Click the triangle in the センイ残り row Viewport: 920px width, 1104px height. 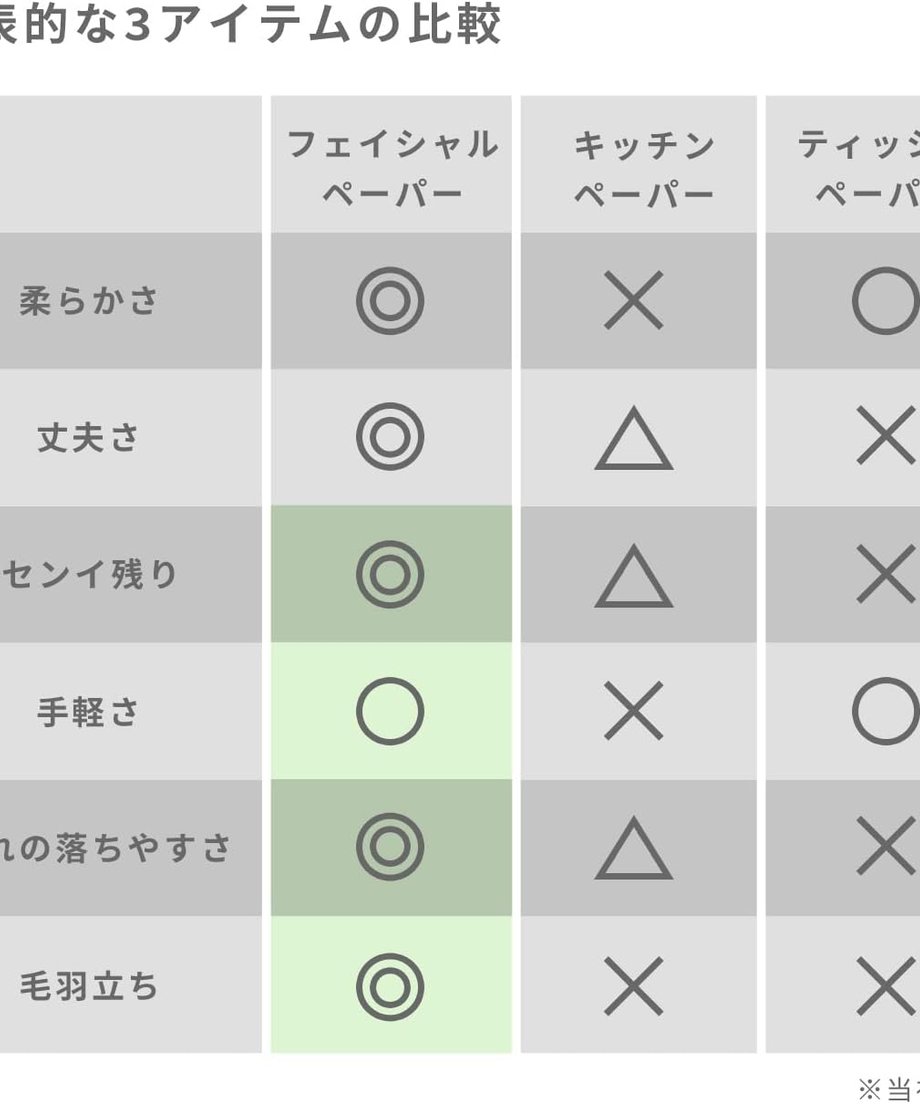(634, 576)
